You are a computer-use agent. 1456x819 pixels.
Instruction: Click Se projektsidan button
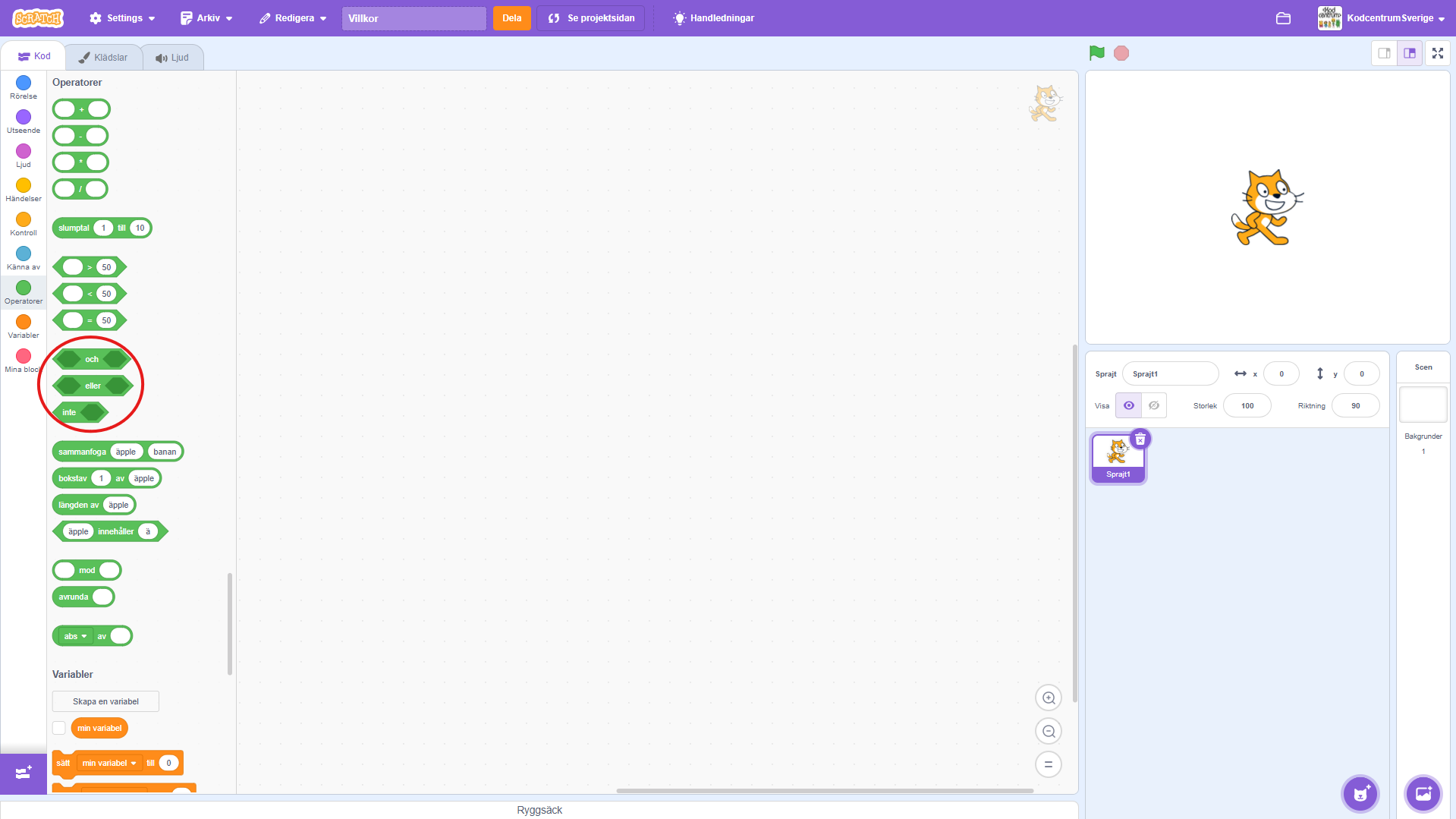coord(591,18)
